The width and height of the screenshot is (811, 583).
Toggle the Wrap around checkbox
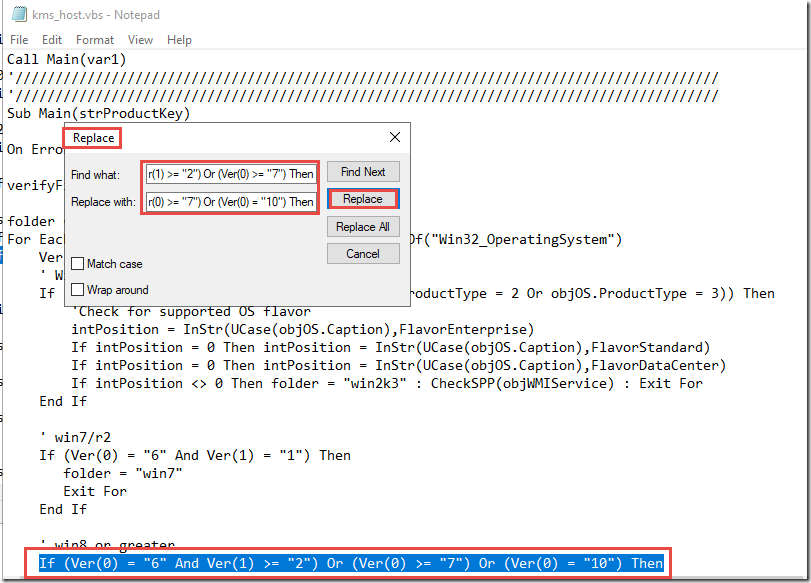click(x=79, y=290)
